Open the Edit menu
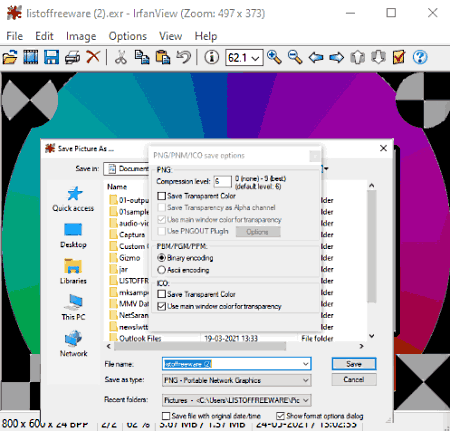The image size is (450, 431). (44, 36)
